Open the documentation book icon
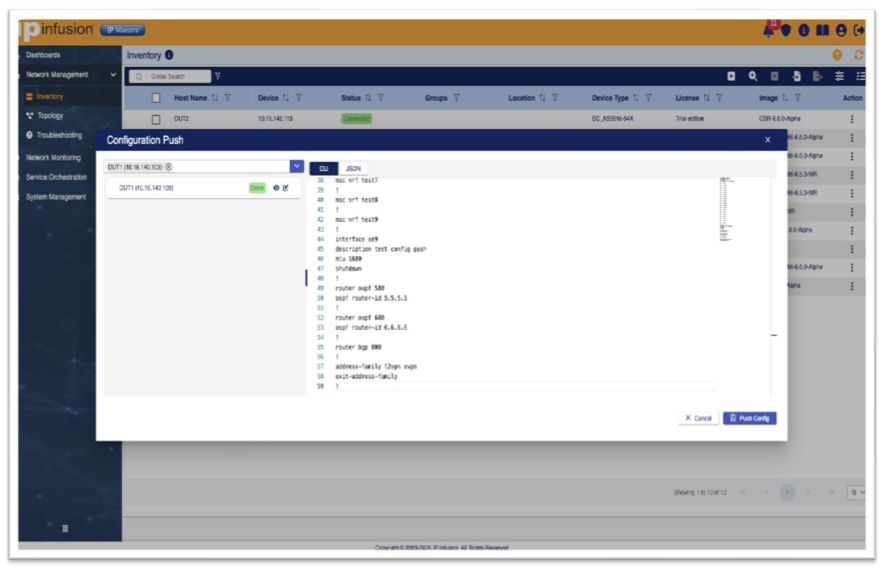Image resolution: width=888 pixels, height=576 pixels. pyautogui.click(x=822, y=30)
